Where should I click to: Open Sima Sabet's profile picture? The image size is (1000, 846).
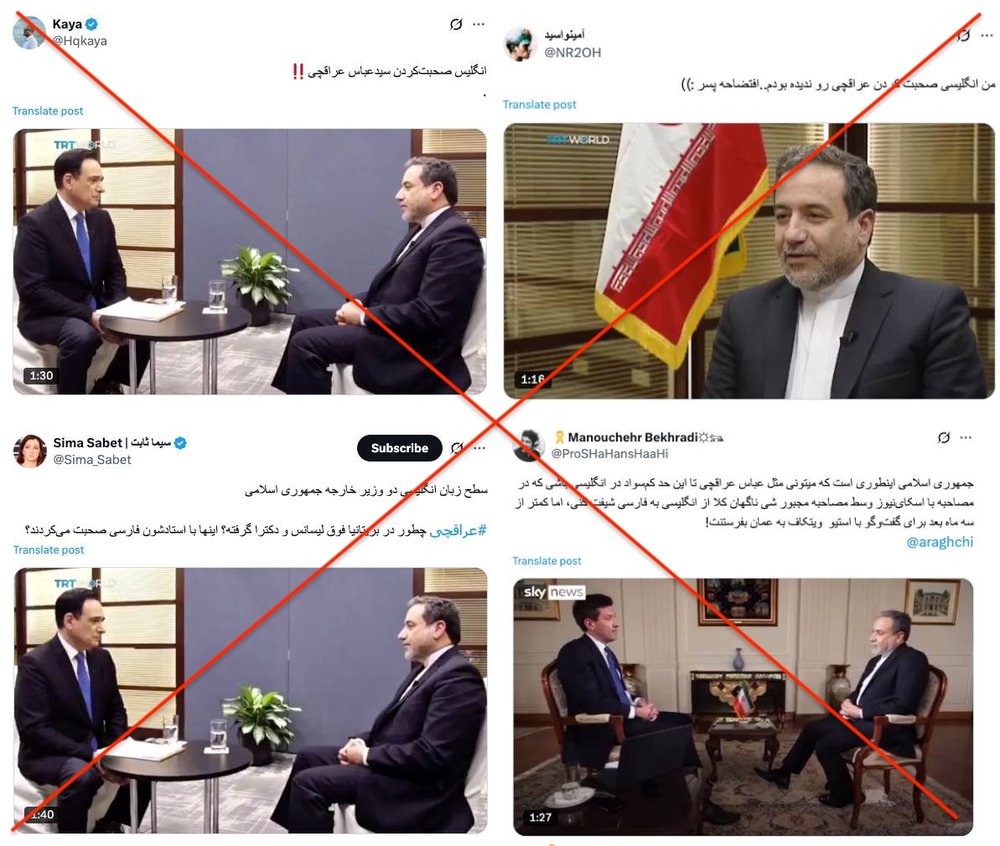pos(30,451)
